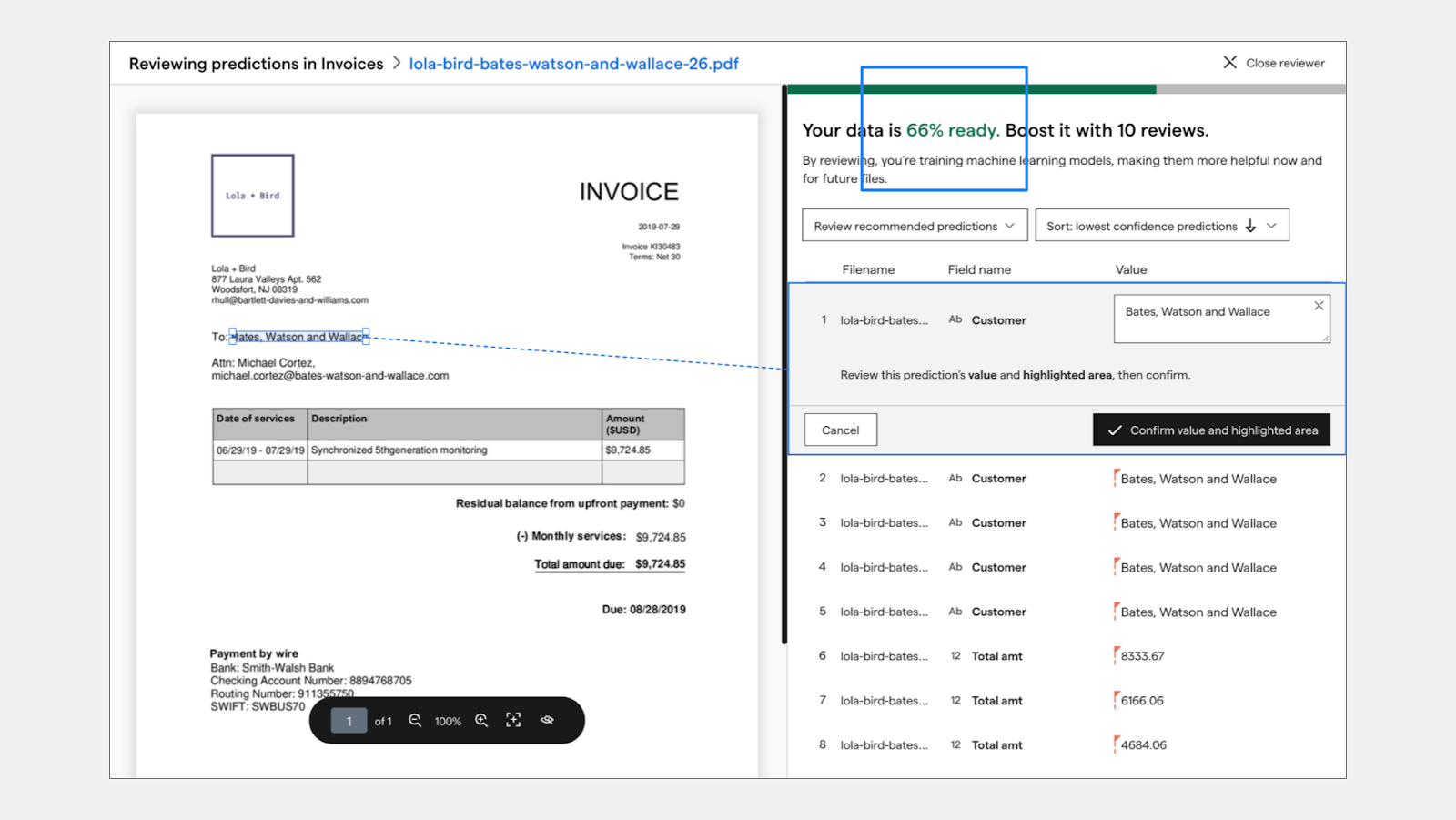Click the Invoice KI30483 number text
This screenshot has height=820, width=1456.
point(651,247)
